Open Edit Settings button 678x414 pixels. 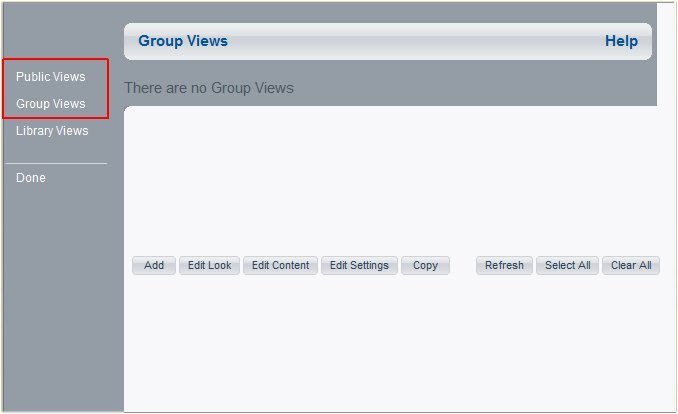coord(359,265)
